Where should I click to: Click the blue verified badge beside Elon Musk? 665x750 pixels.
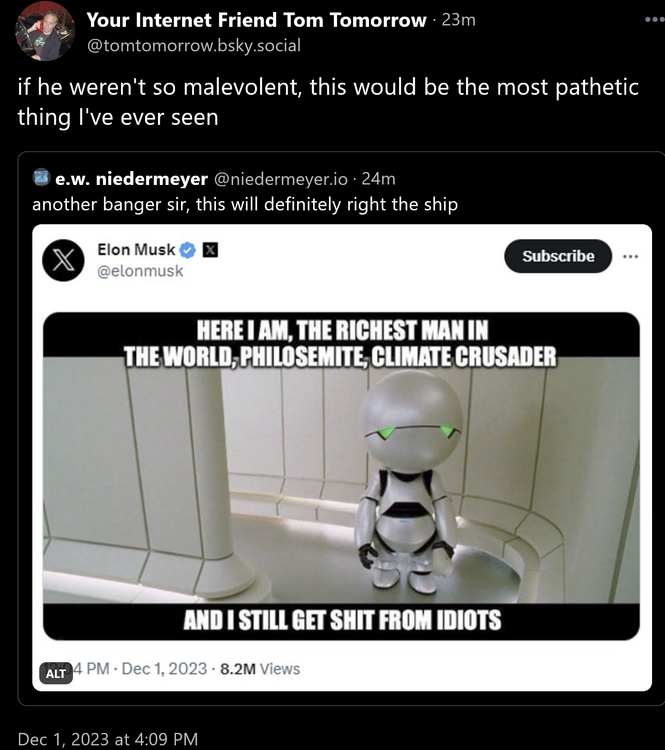pyautogui.click(x=188, y=250)
